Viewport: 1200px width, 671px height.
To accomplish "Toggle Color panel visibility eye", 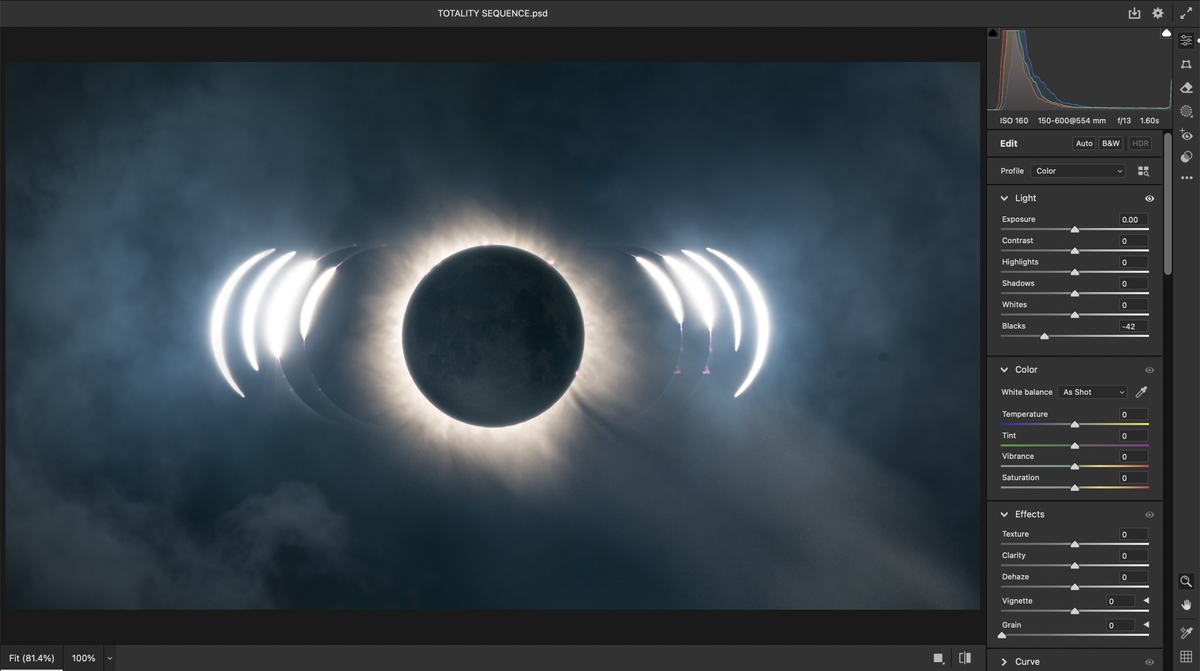I will (1150, 370).
